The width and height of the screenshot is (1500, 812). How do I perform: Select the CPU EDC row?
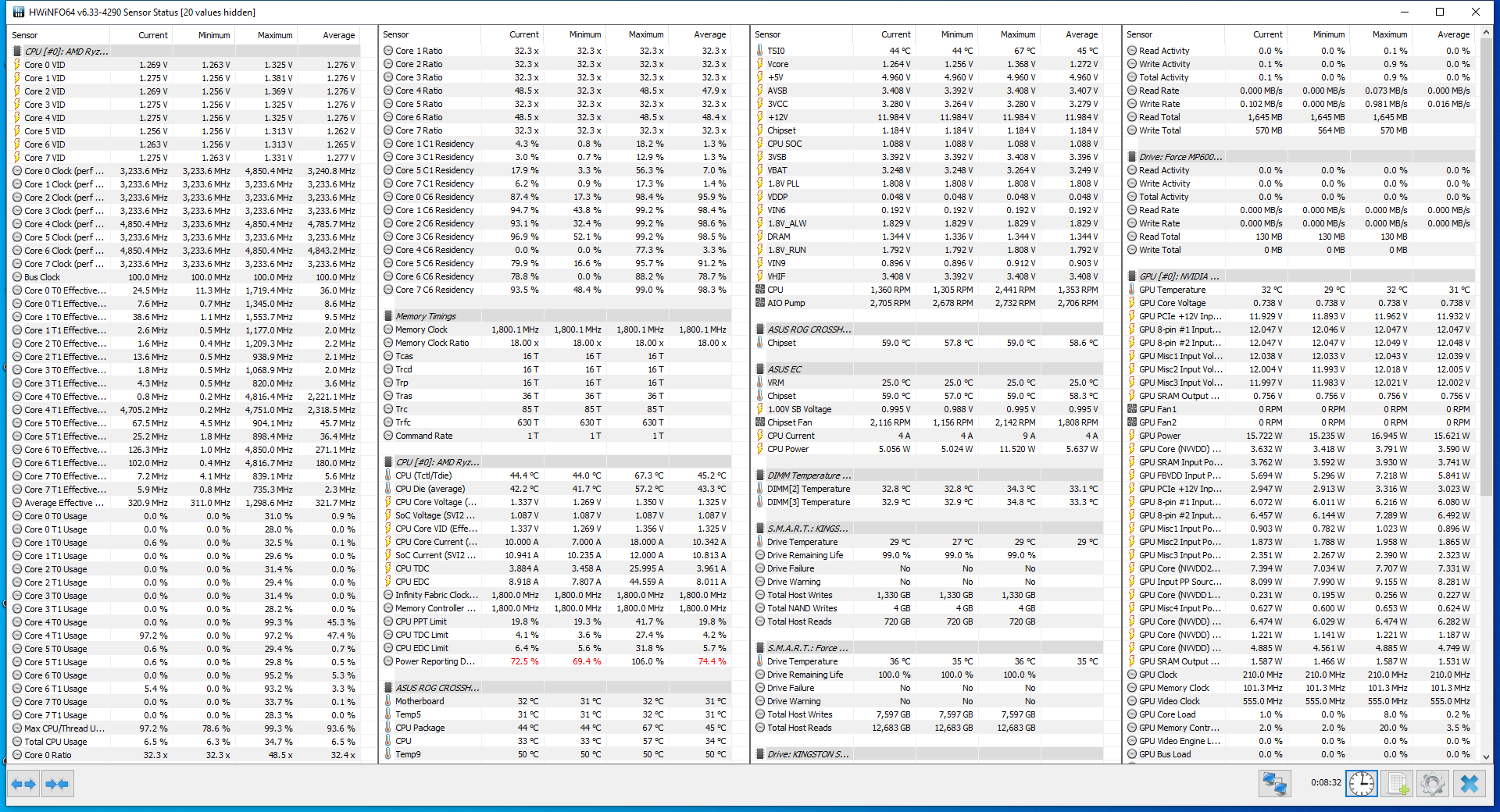click(556, 582)
